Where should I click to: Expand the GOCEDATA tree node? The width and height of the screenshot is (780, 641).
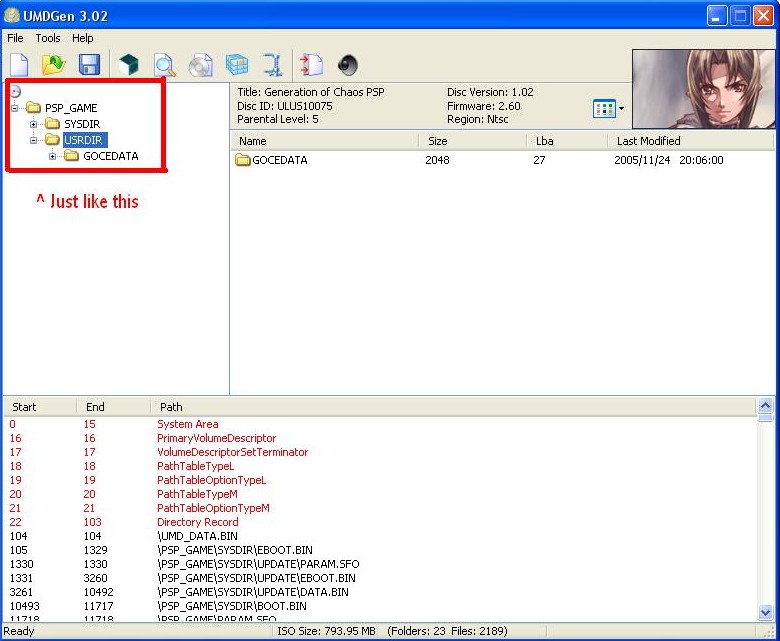[x=53, y=156]
